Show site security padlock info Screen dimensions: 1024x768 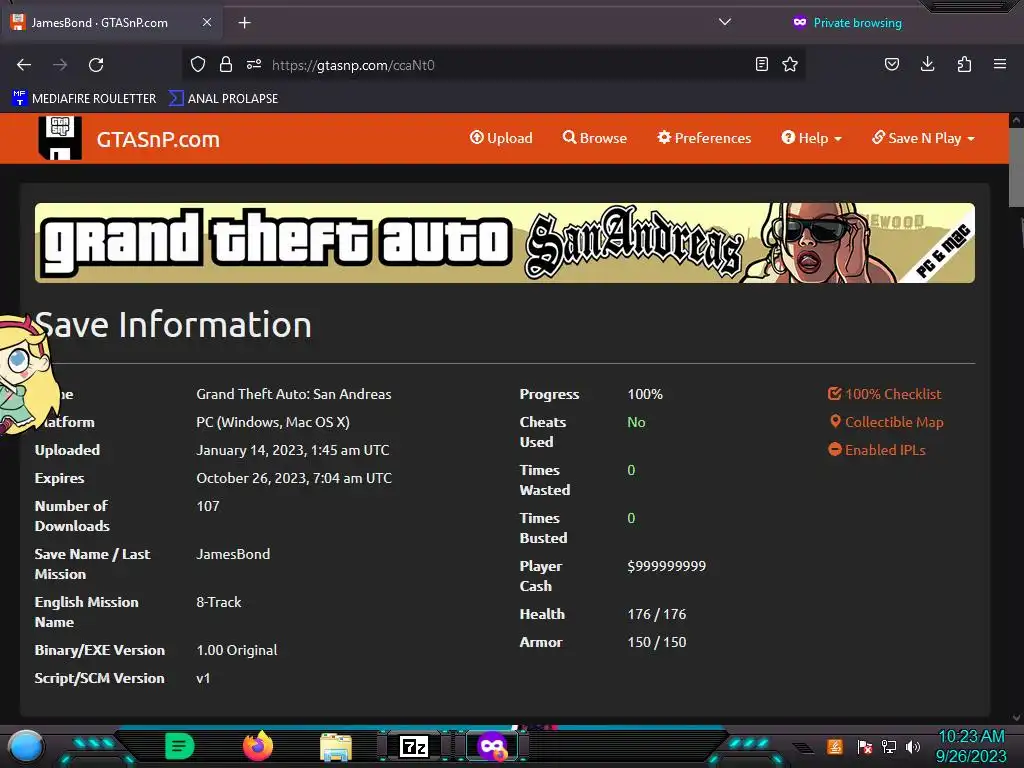[226, 65]
